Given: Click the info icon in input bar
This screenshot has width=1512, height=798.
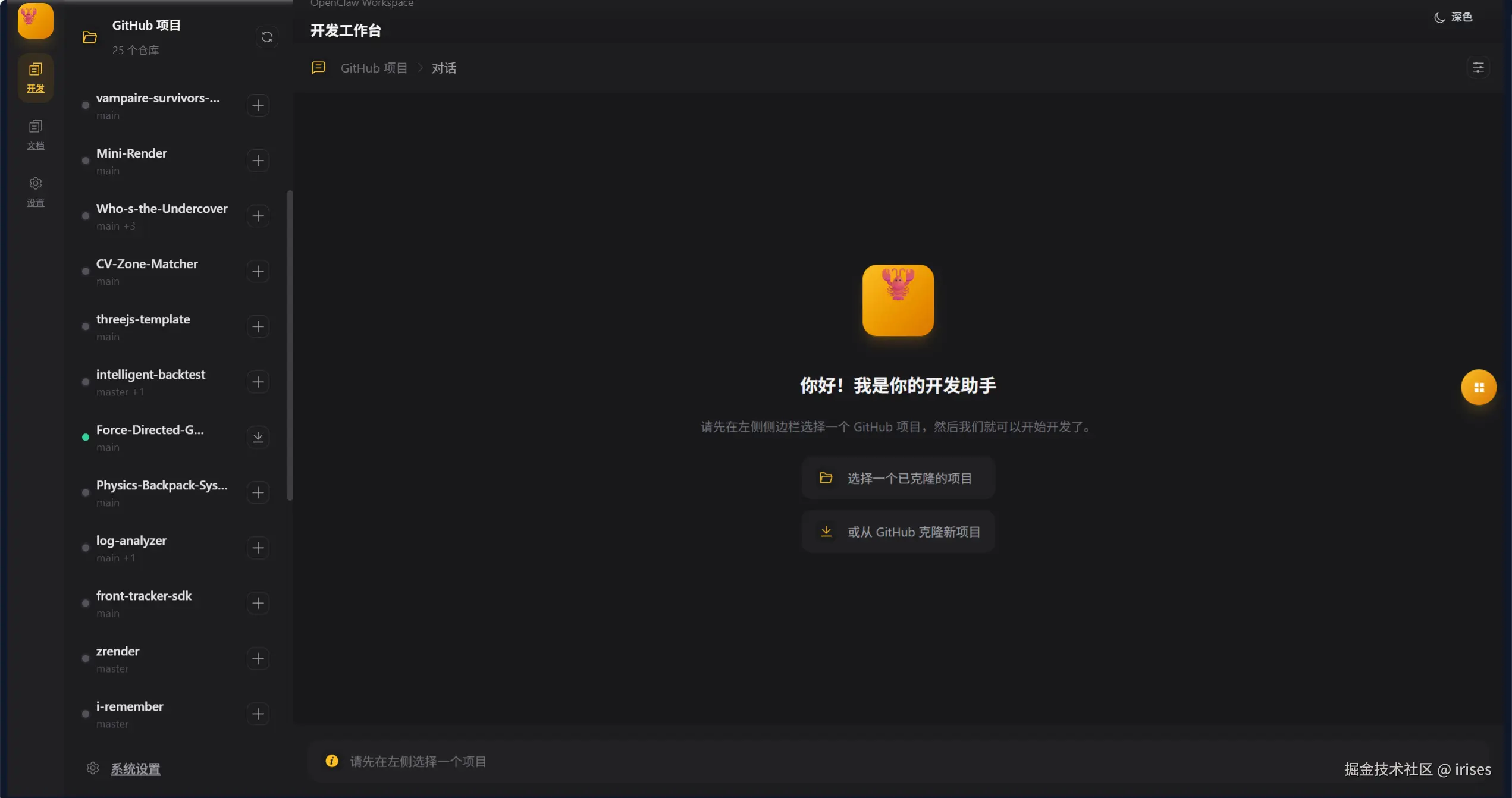Looking at the screenshot, I should 332,761.
